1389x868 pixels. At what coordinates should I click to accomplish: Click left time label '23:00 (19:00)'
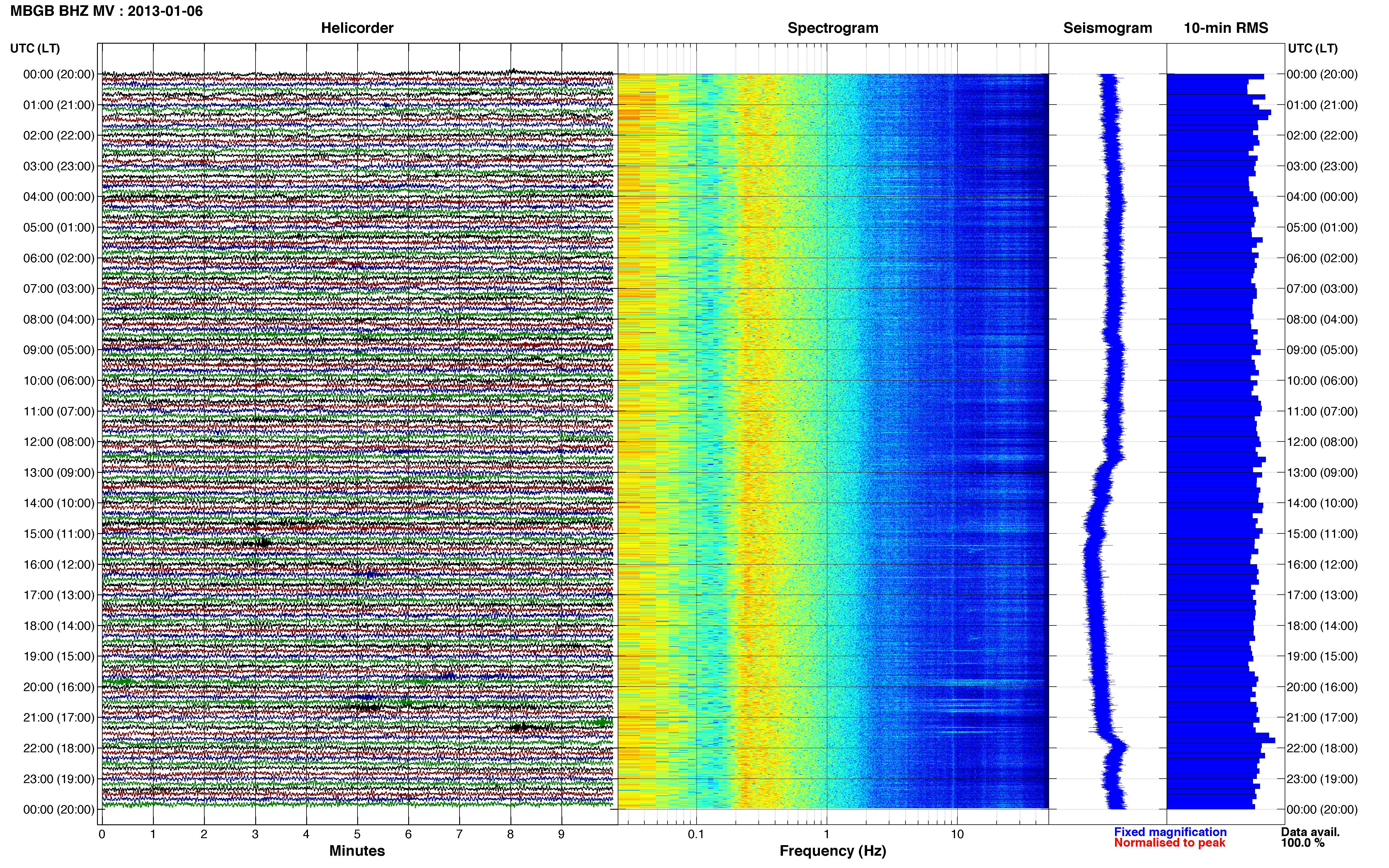click(59, 779)
